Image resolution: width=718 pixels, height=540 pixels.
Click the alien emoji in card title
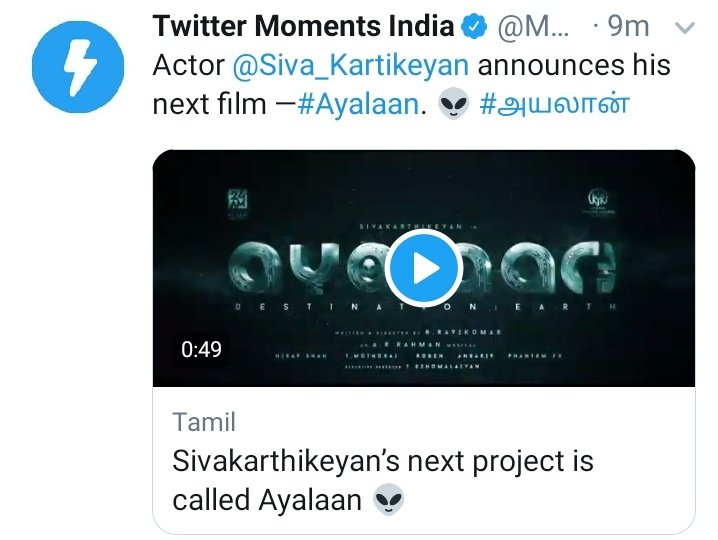(x=388, y=500)
